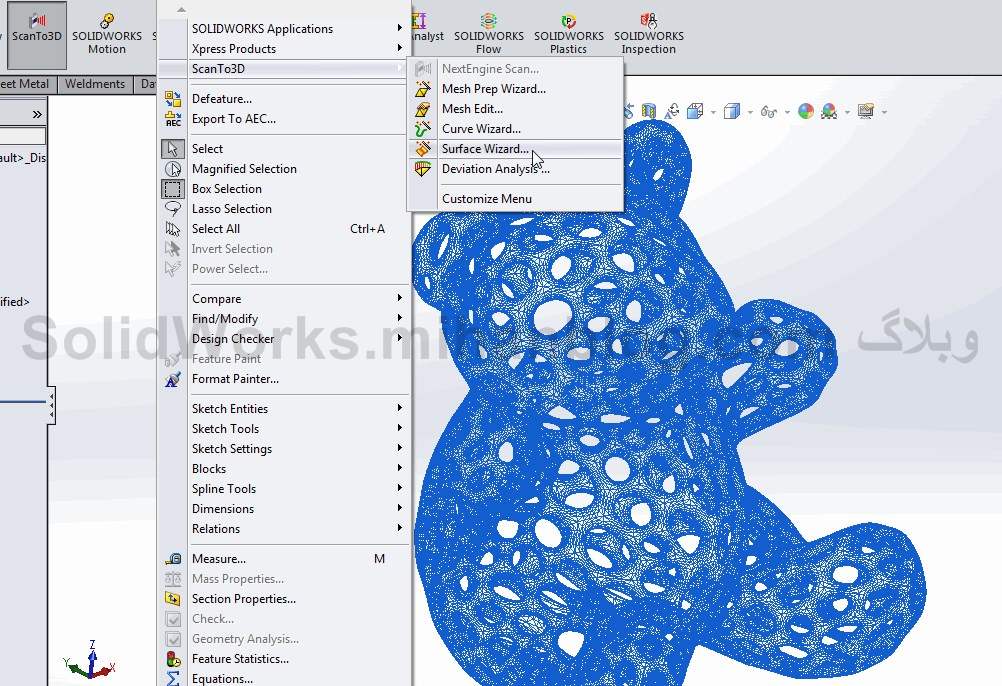Open the Display Style dropdown arrow

pos(750,112)
